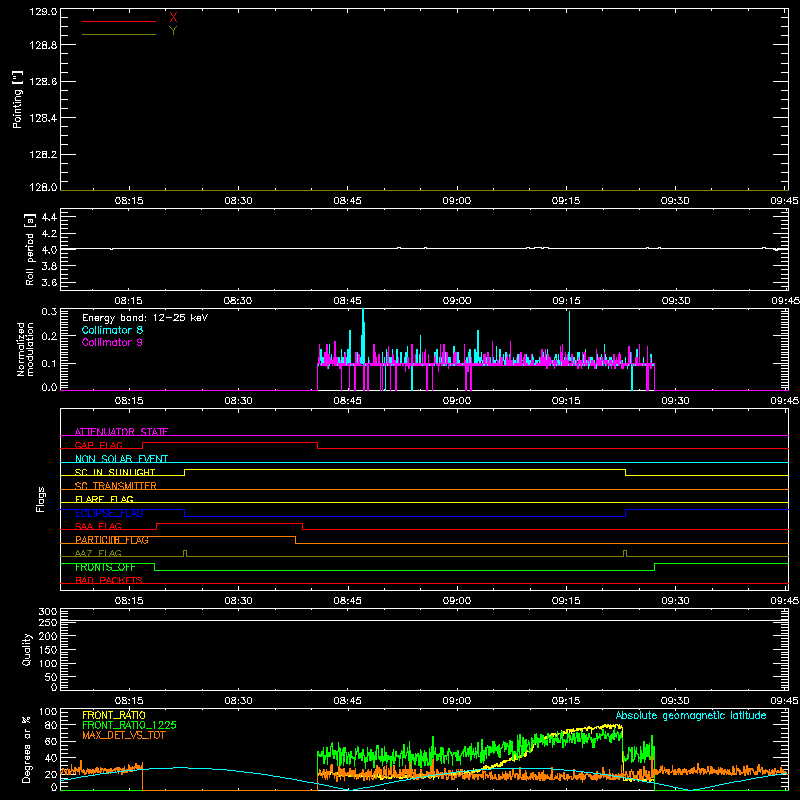
Task: Click the cyan 'Collimator 8' legend text
Action: click(112, 330)
